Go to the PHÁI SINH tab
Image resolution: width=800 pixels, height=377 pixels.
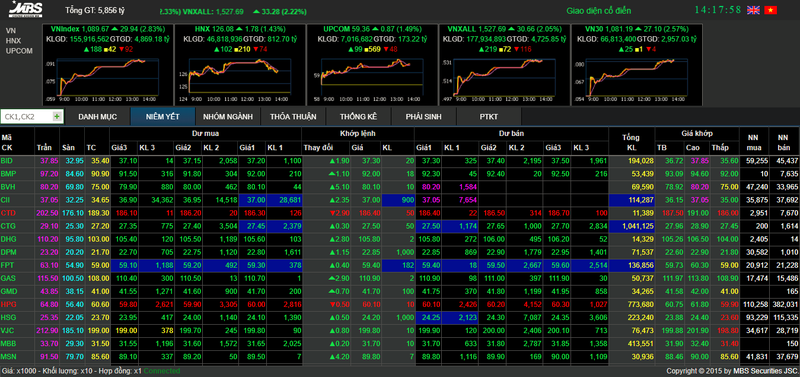pos(423,116)
